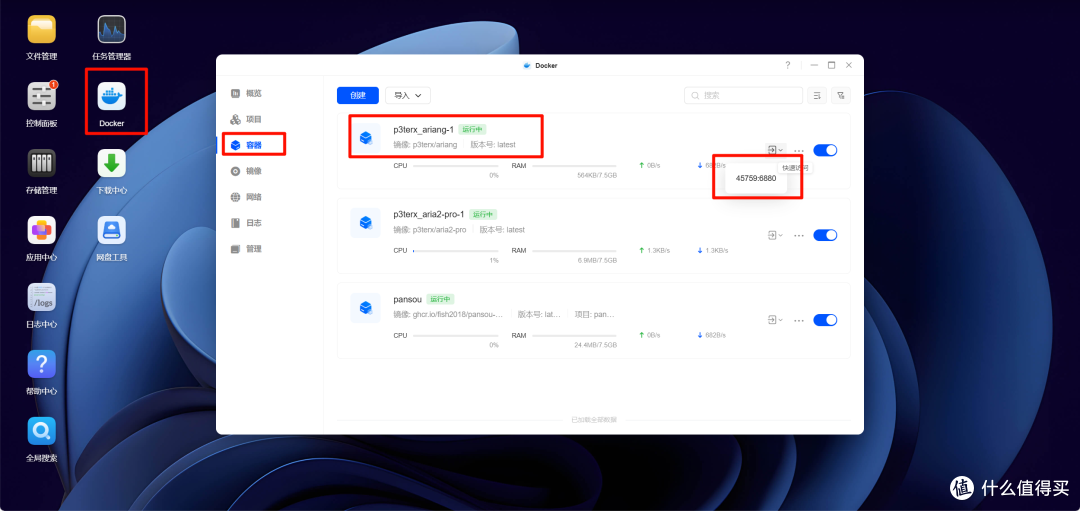1080x511 pixels.
Task: Open the 文件管理 desktop icon
Action: (x=41, y=30)
